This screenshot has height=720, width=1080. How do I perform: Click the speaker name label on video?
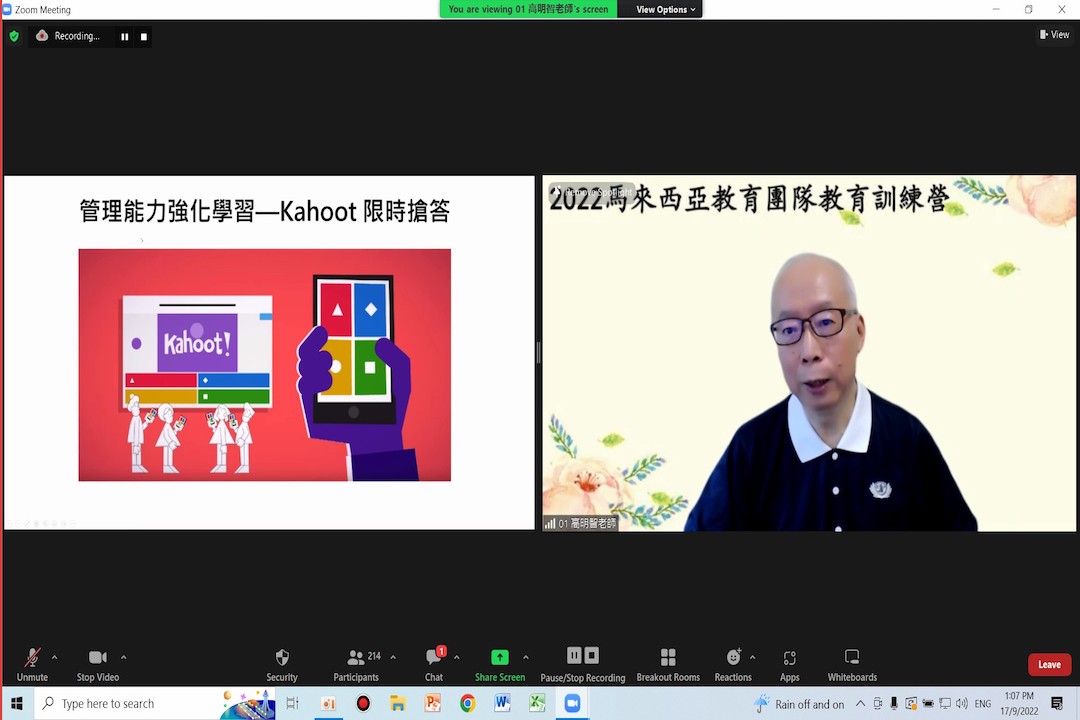(x=581, y=523)
